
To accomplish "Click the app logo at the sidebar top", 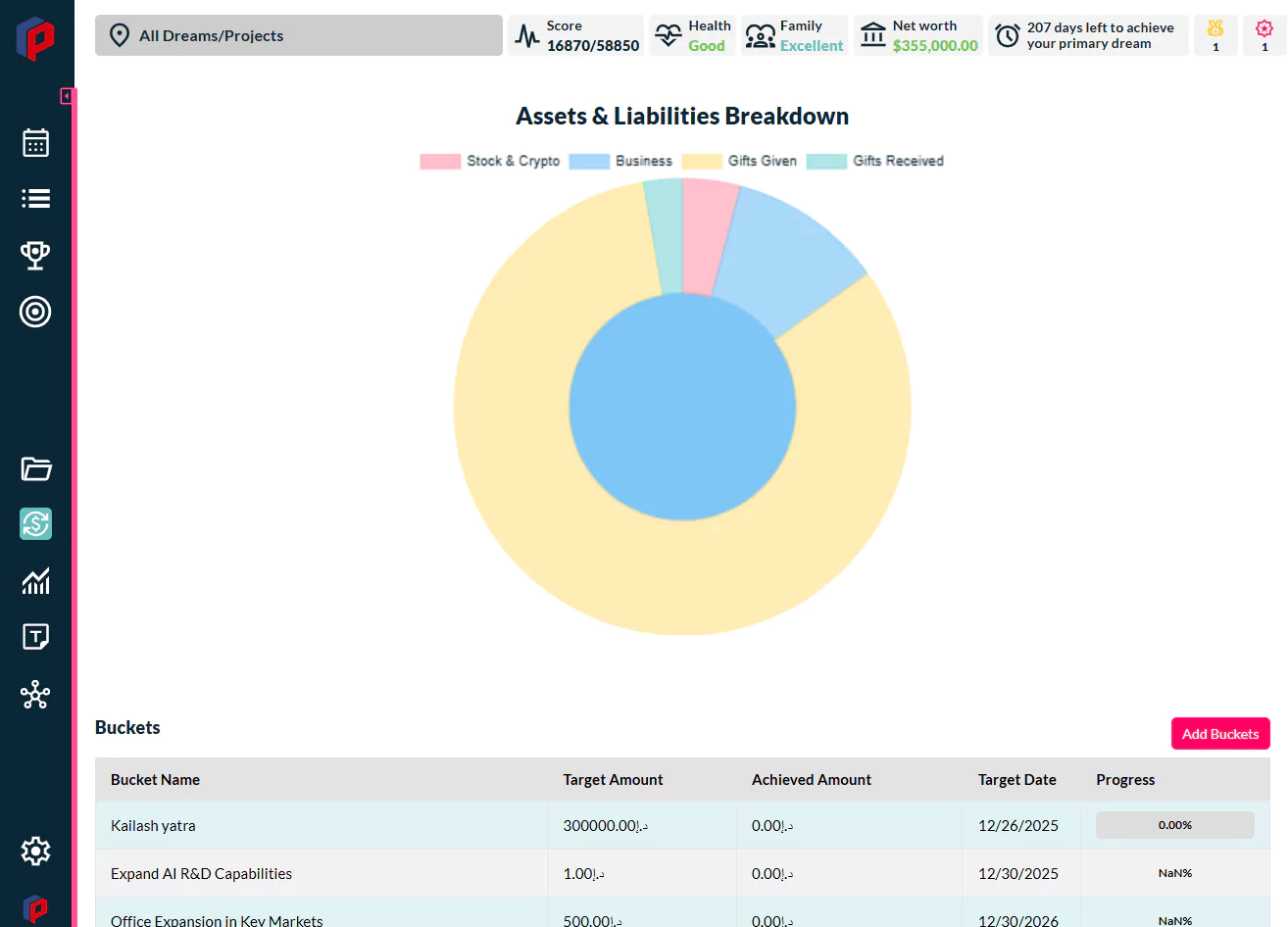I will [x=35, y=37].
